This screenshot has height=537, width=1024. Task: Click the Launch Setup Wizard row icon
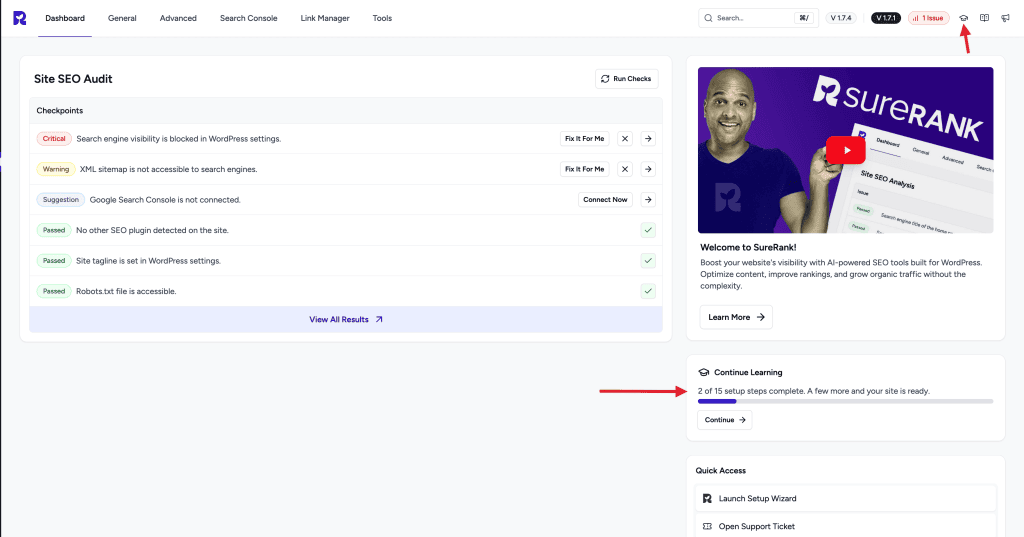click(x=707, y=498)
